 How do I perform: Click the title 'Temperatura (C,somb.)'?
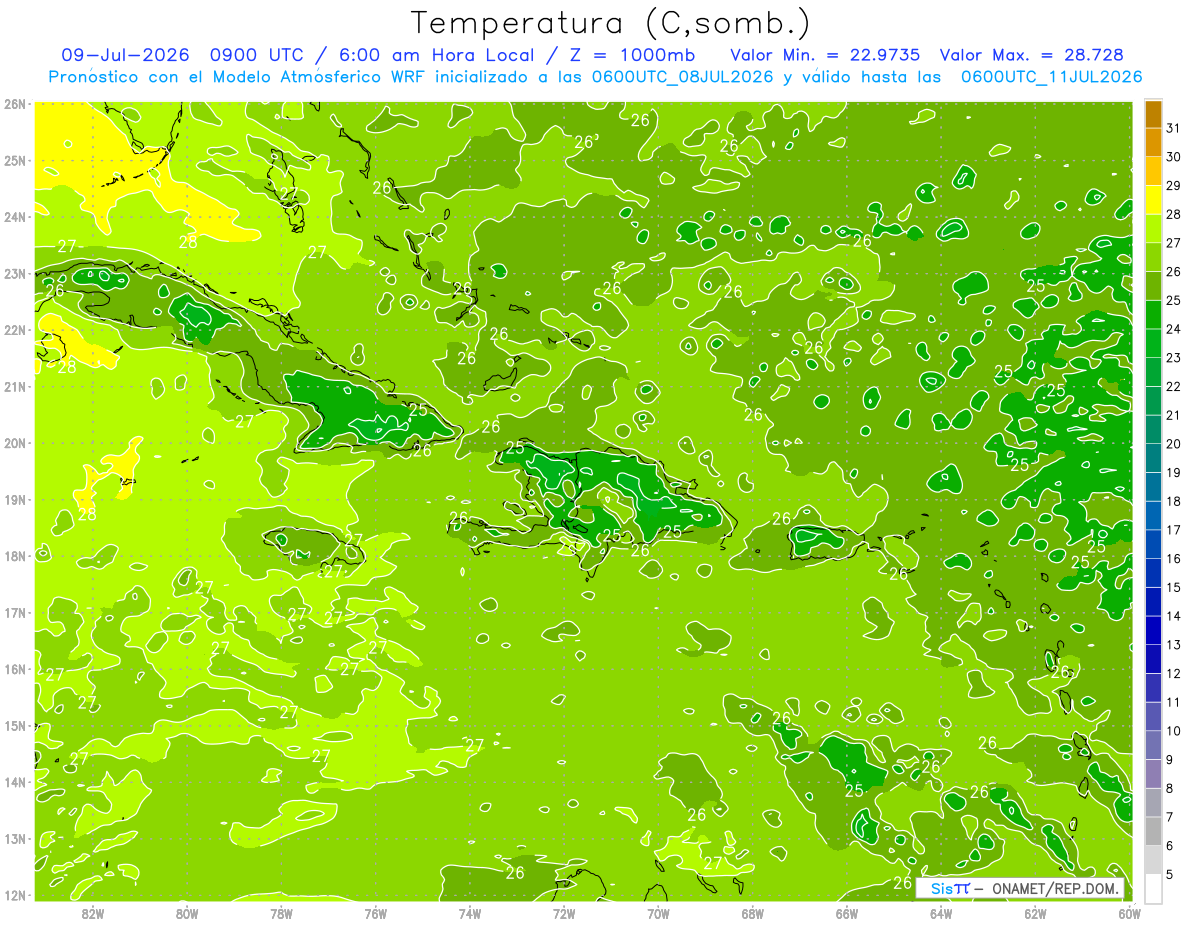coord(611,23)
